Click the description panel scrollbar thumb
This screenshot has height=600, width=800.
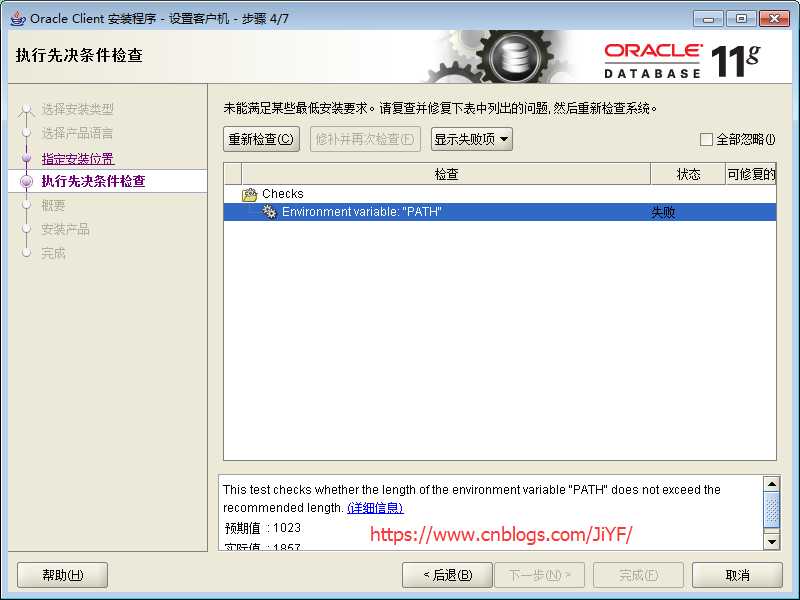pos(771,510)
